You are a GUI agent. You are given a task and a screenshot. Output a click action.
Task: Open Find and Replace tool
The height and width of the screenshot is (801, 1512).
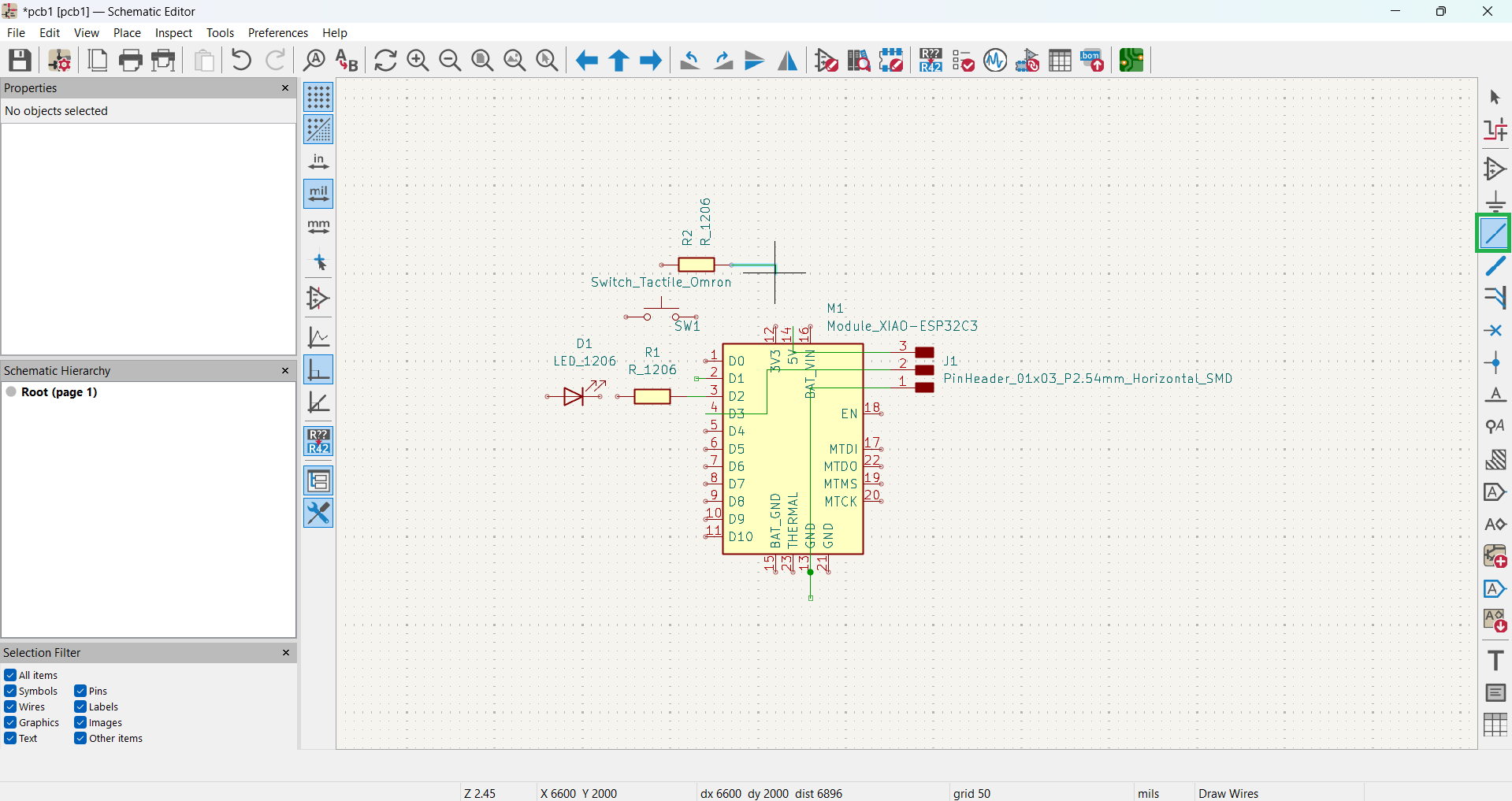click(x=347, y=60)
